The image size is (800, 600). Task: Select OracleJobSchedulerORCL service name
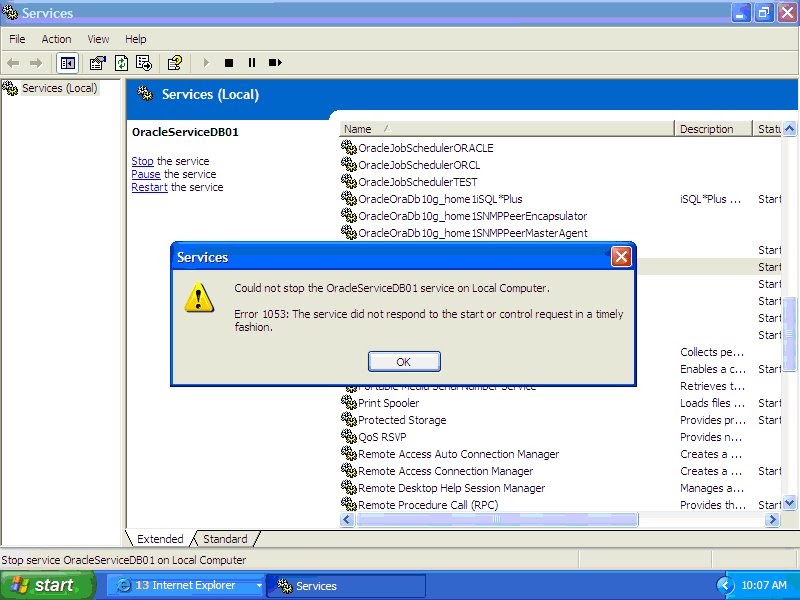point(419,165)
